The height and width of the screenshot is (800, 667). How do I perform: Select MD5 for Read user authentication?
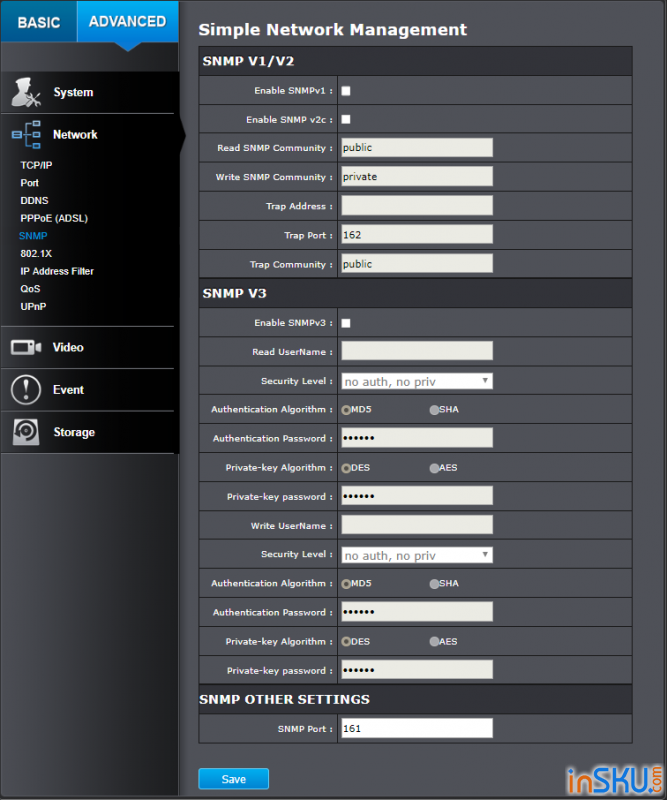pos(347,410)
